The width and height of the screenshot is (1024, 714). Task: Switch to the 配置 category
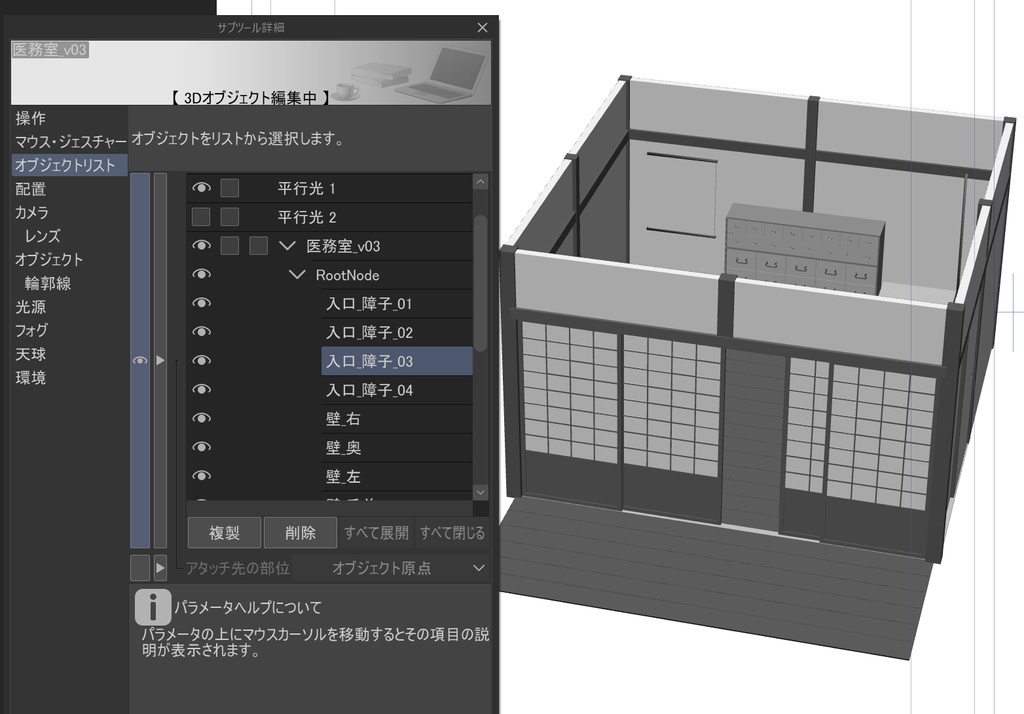[29, 188]
